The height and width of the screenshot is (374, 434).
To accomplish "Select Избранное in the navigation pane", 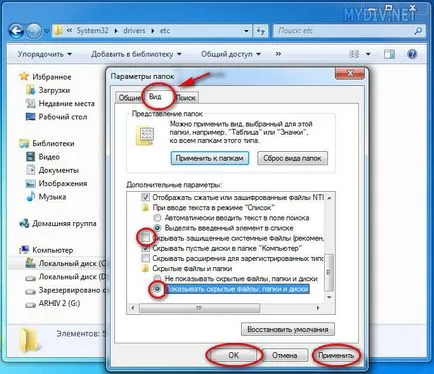I will (x=45, y=77).
